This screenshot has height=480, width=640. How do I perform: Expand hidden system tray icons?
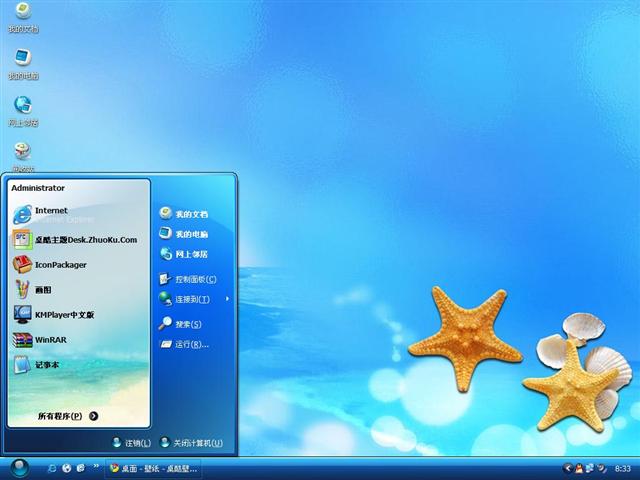point(567,468)
